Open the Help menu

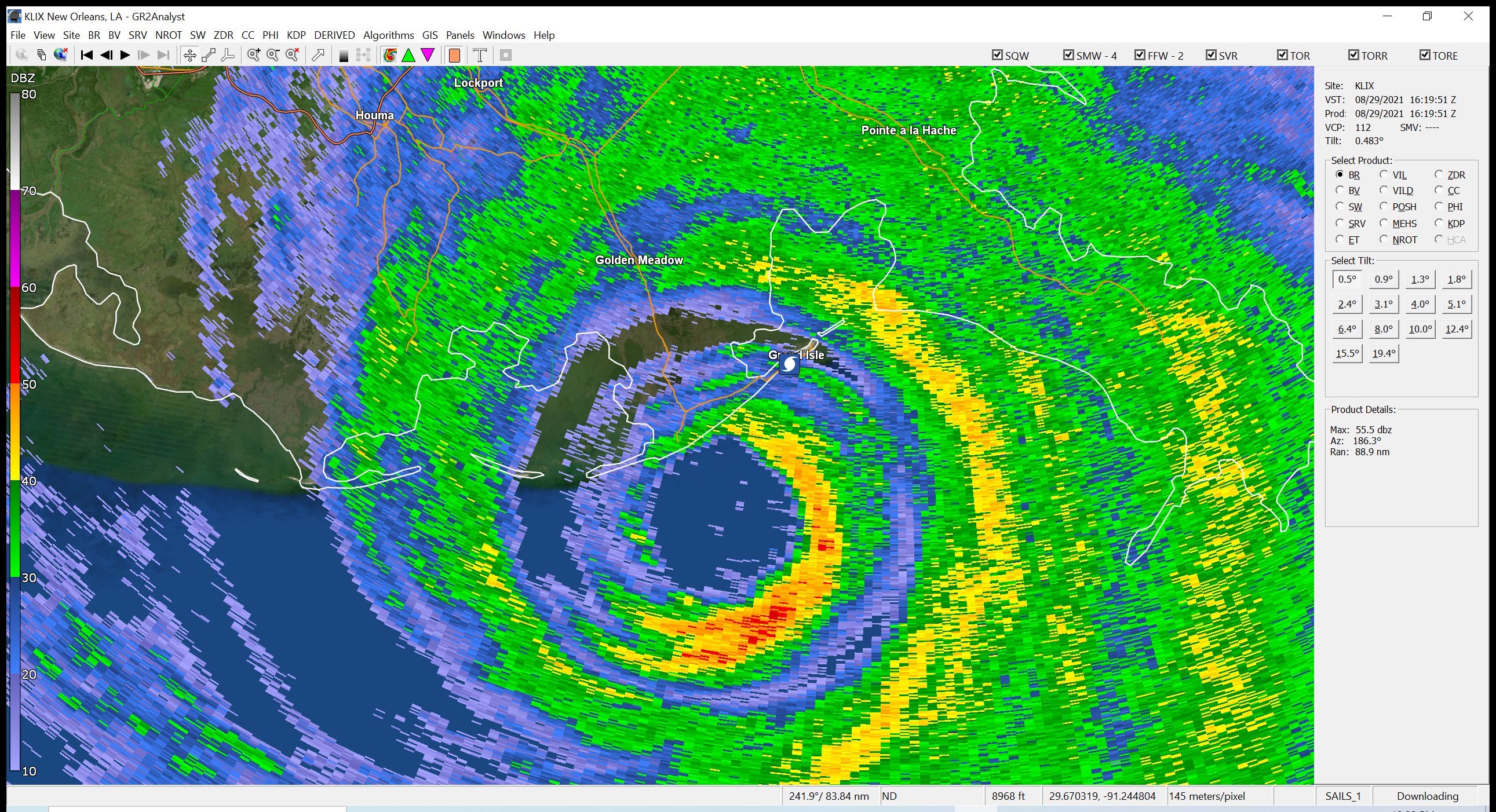(544, 35)
